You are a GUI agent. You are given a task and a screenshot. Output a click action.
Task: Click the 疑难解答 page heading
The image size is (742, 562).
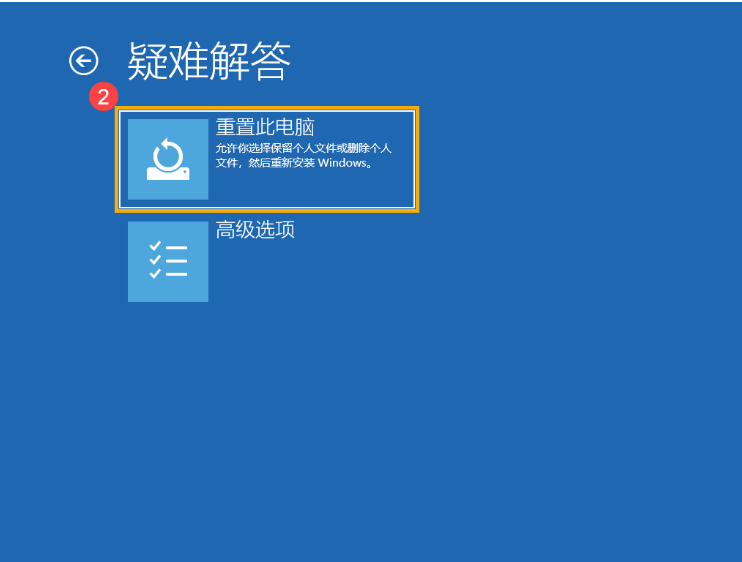pyautogui.click(x=209, y=61)
